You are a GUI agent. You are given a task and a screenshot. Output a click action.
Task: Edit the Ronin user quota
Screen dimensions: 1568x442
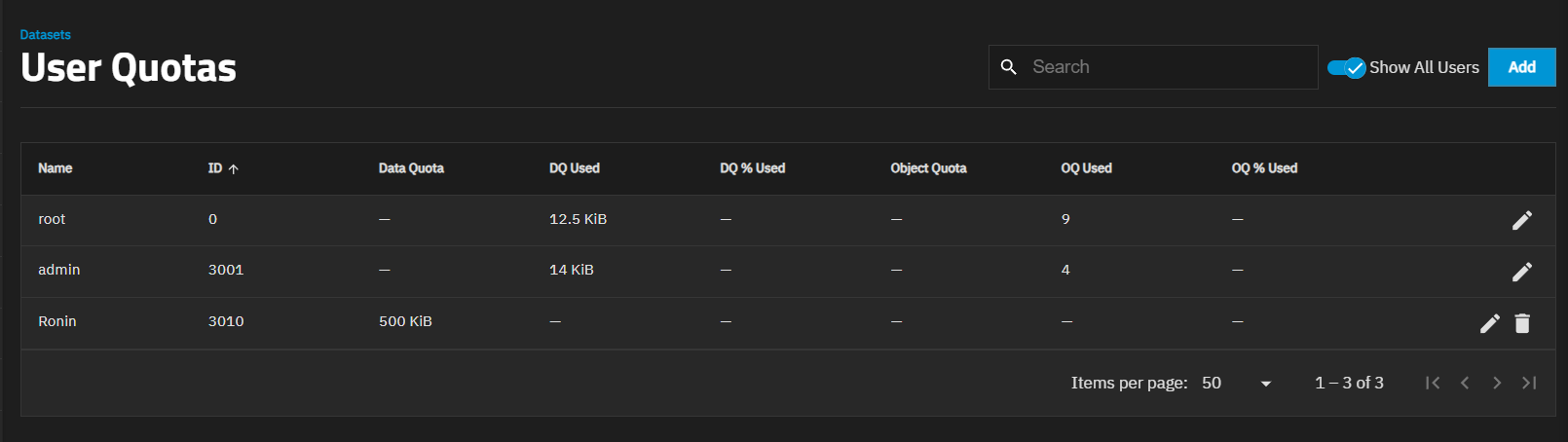pyautogui.click(x=1490, y=323)
